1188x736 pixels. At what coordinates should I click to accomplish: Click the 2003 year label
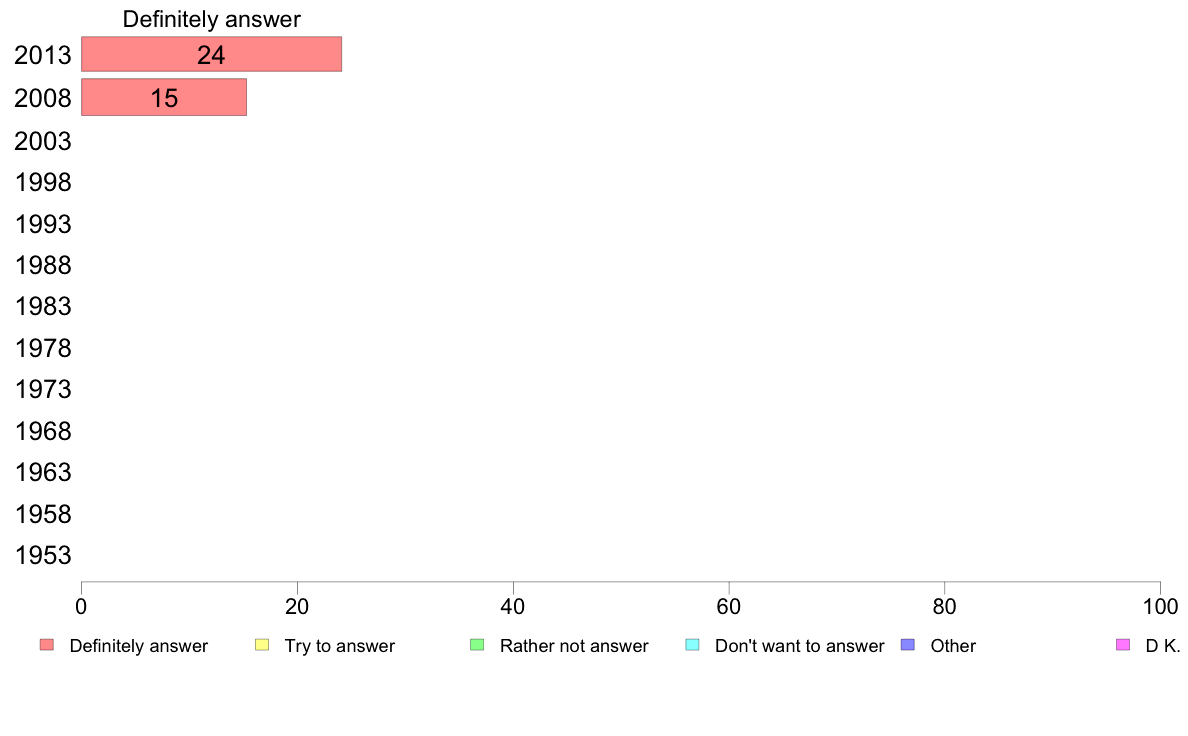[43, 141]
